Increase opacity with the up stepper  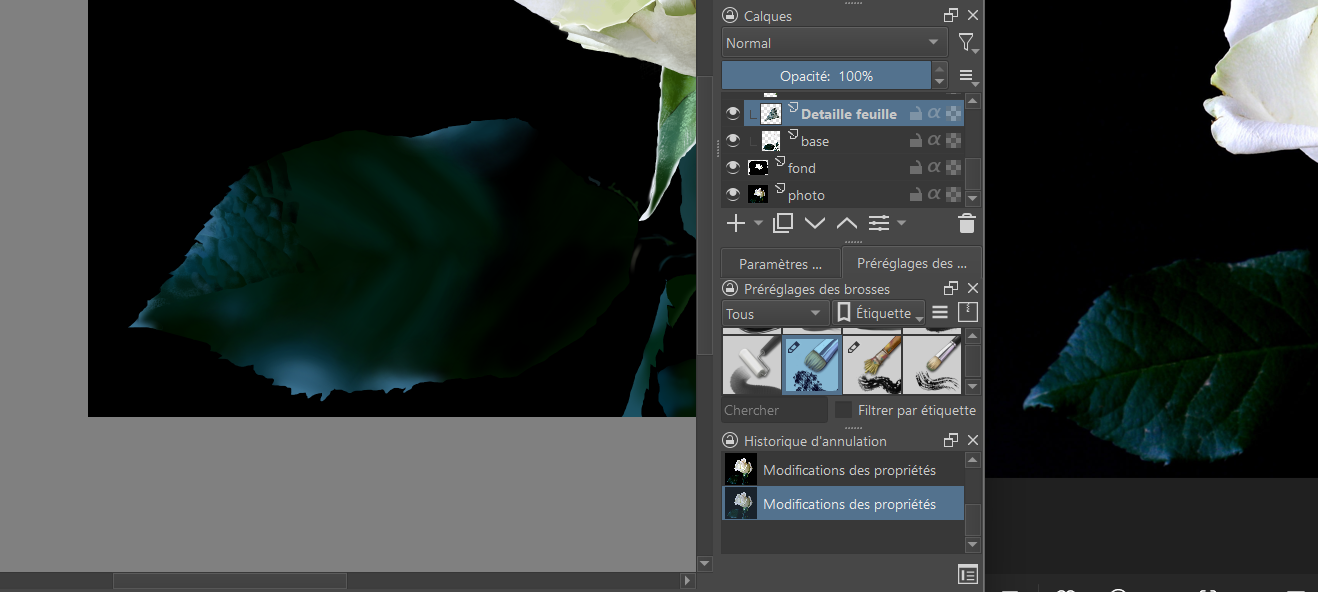939,69
